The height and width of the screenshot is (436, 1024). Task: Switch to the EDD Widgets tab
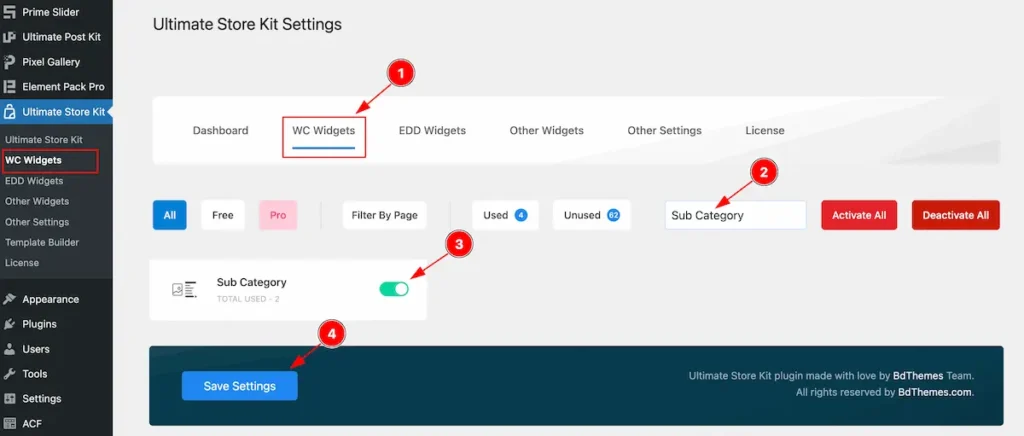coord(432,131)
